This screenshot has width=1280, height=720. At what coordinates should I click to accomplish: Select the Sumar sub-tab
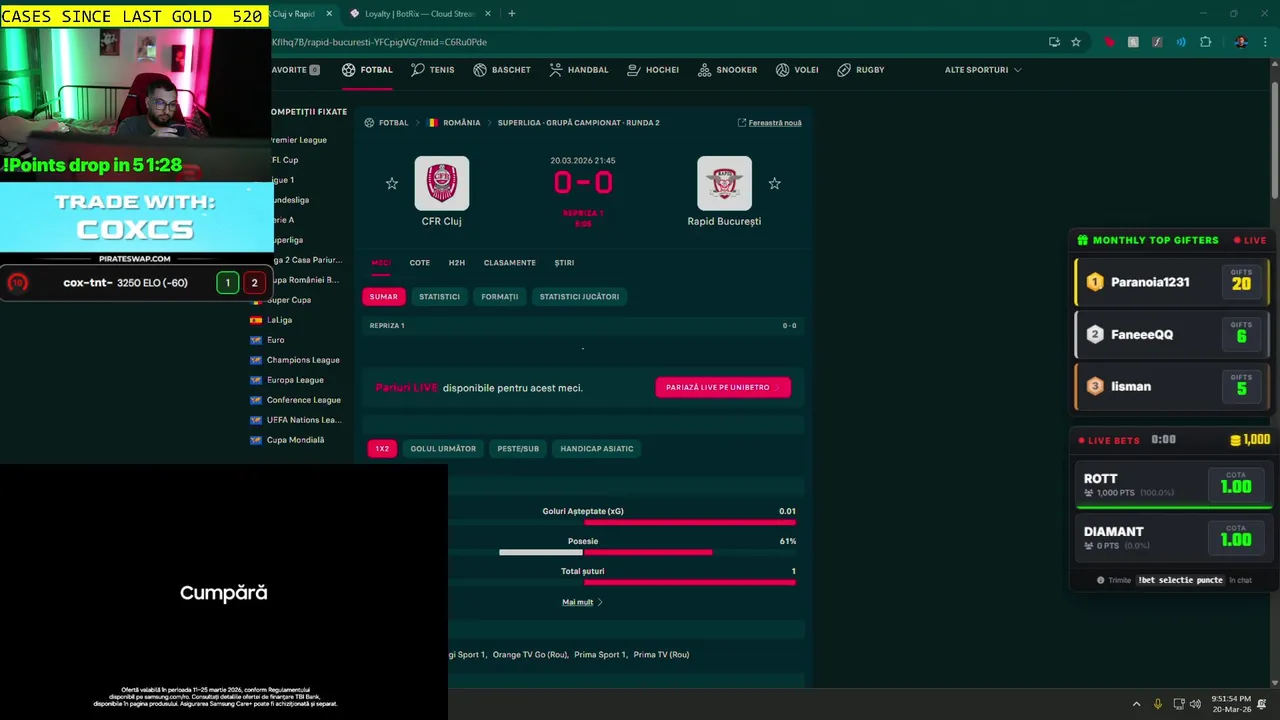(x=383, y=297)
